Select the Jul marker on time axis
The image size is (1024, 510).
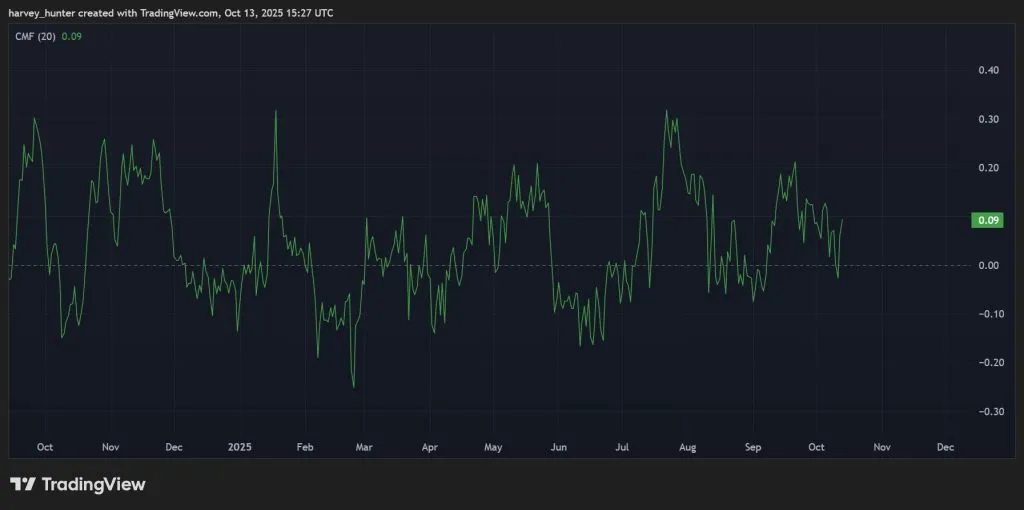(x=622, y=447)
